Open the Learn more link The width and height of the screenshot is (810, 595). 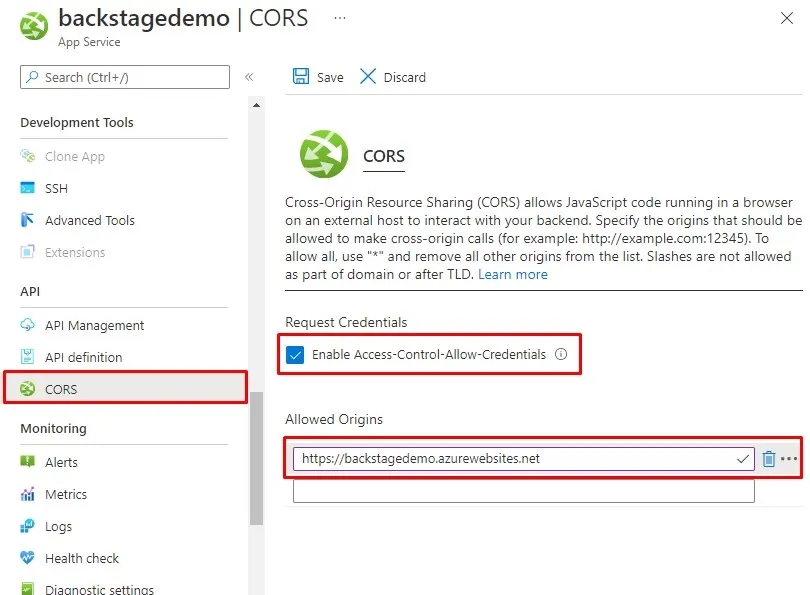click(x=512, y=274)
